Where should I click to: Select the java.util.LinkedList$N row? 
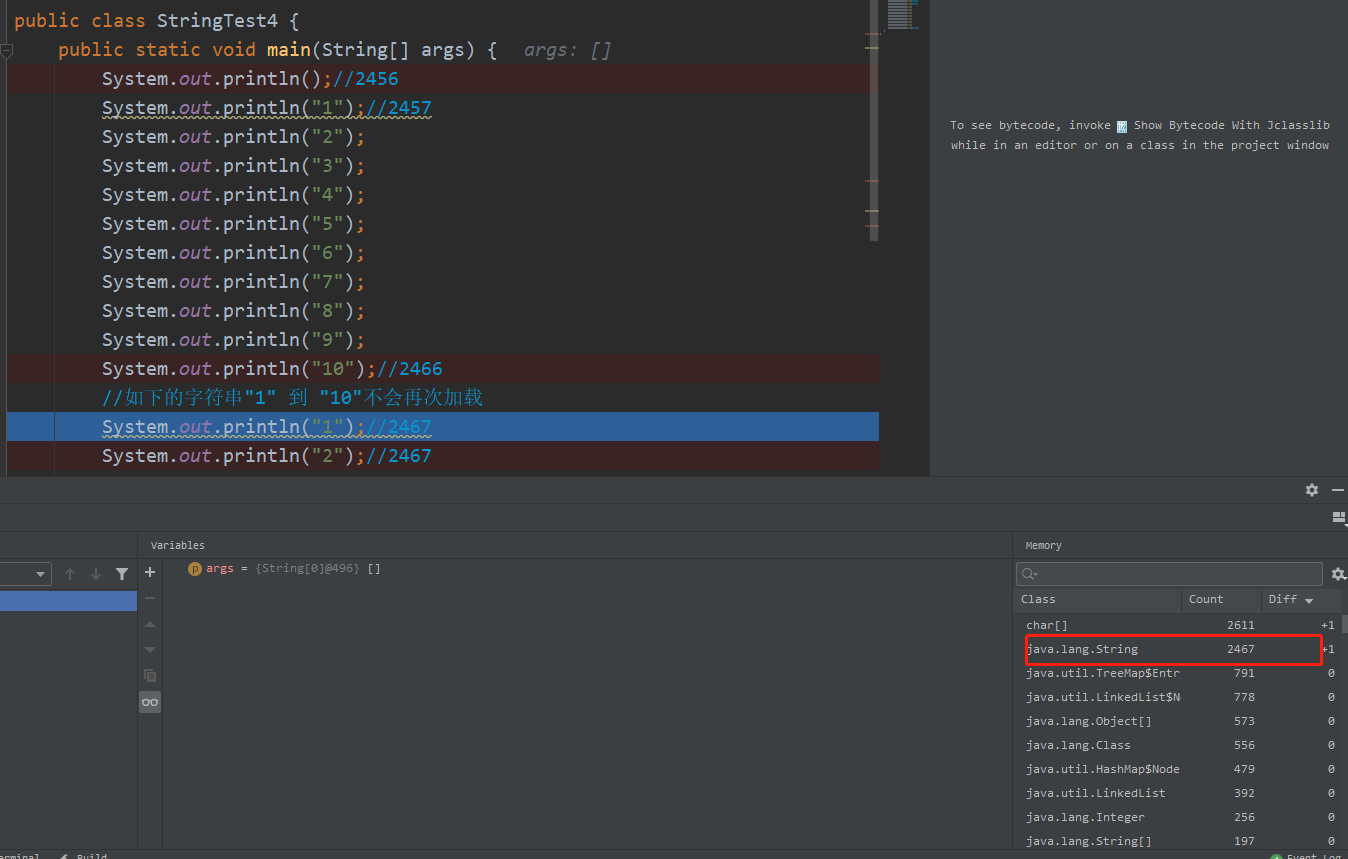[1177, 697]
